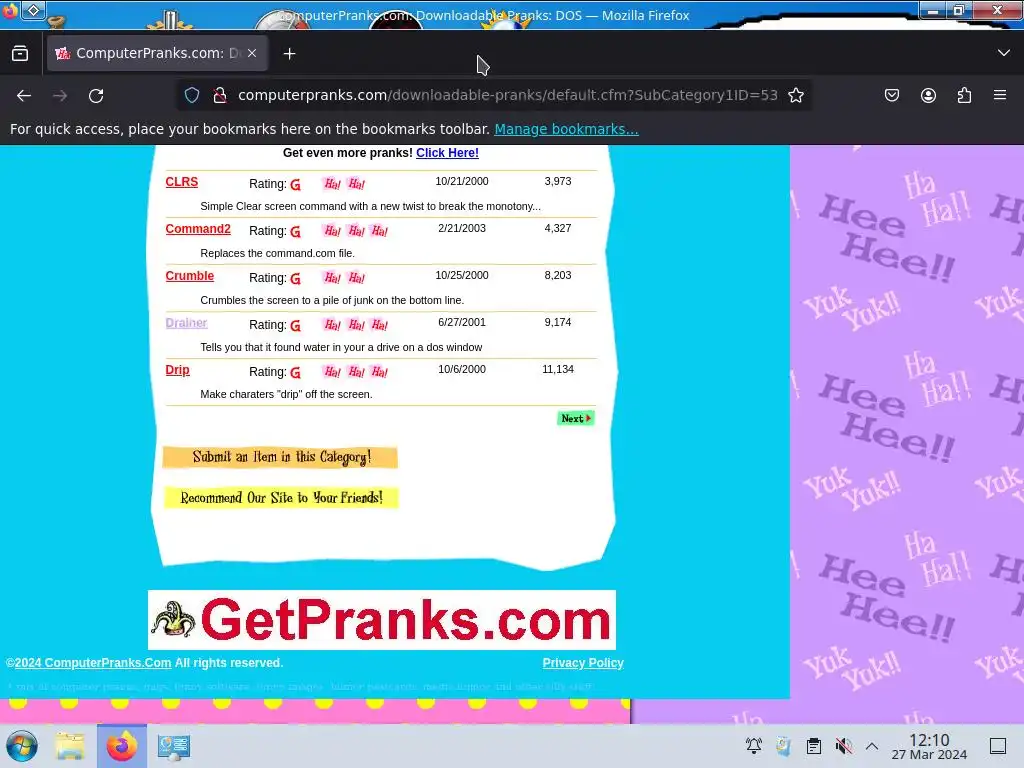This screenshot has width=1024, height=768.
Task: Open the Start menu on taskbar
Action: [x=22, y=746]
